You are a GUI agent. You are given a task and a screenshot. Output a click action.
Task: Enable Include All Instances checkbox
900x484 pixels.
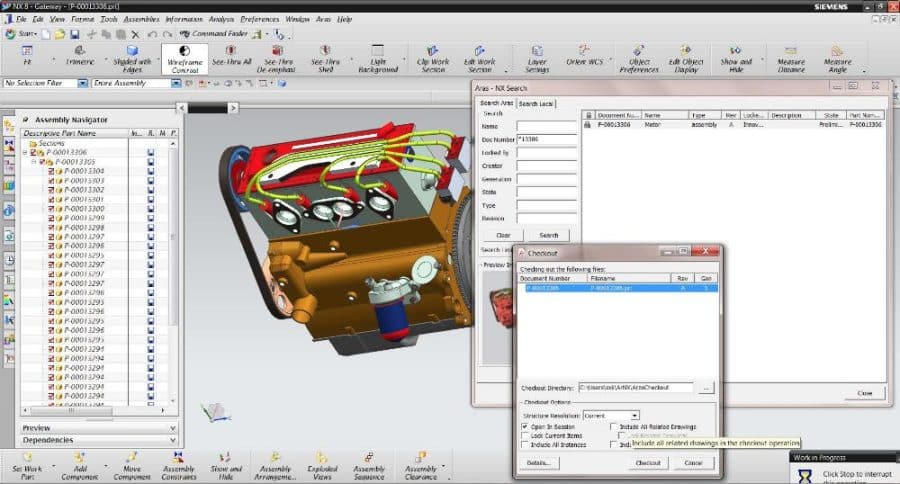(525, 444)
